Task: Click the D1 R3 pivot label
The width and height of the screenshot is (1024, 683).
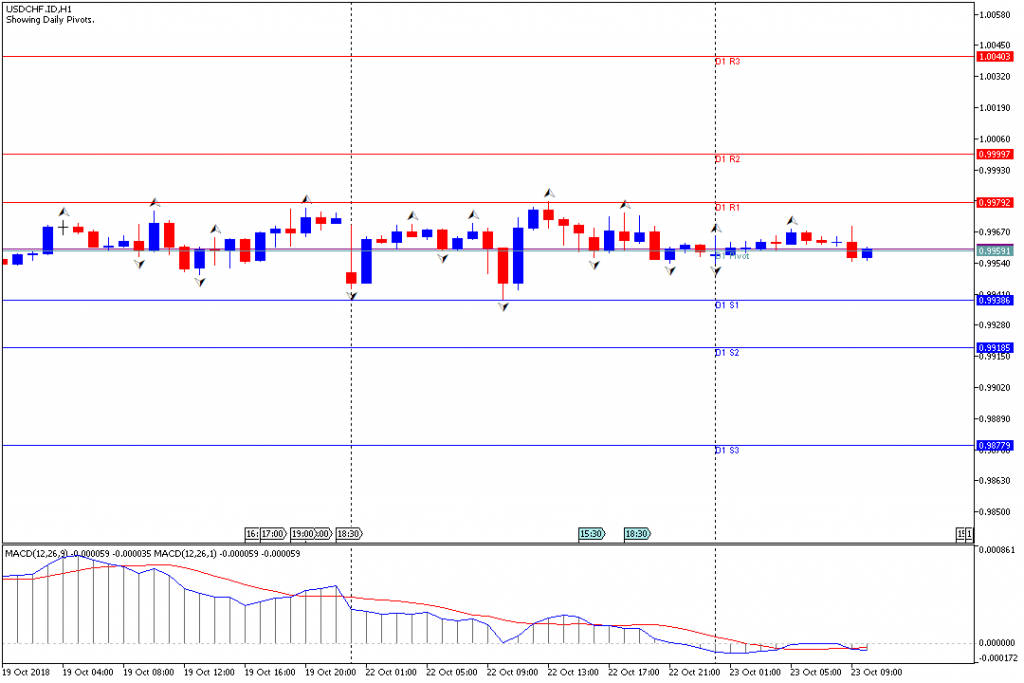Action: tap(727, 62)
